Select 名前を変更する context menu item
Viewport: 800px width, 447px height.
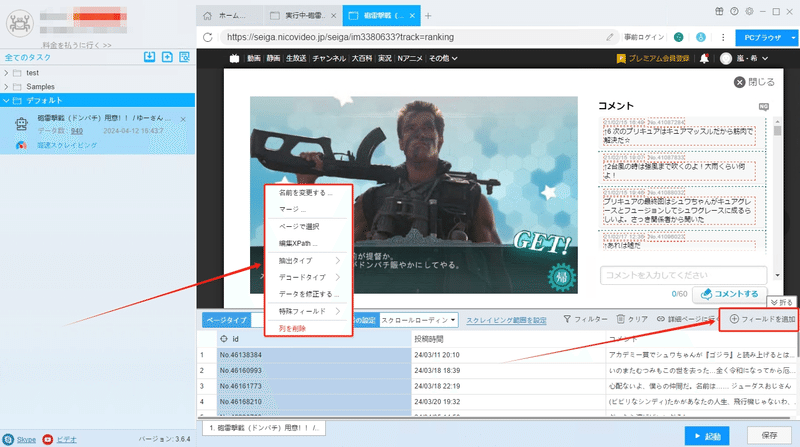(308, 193)
